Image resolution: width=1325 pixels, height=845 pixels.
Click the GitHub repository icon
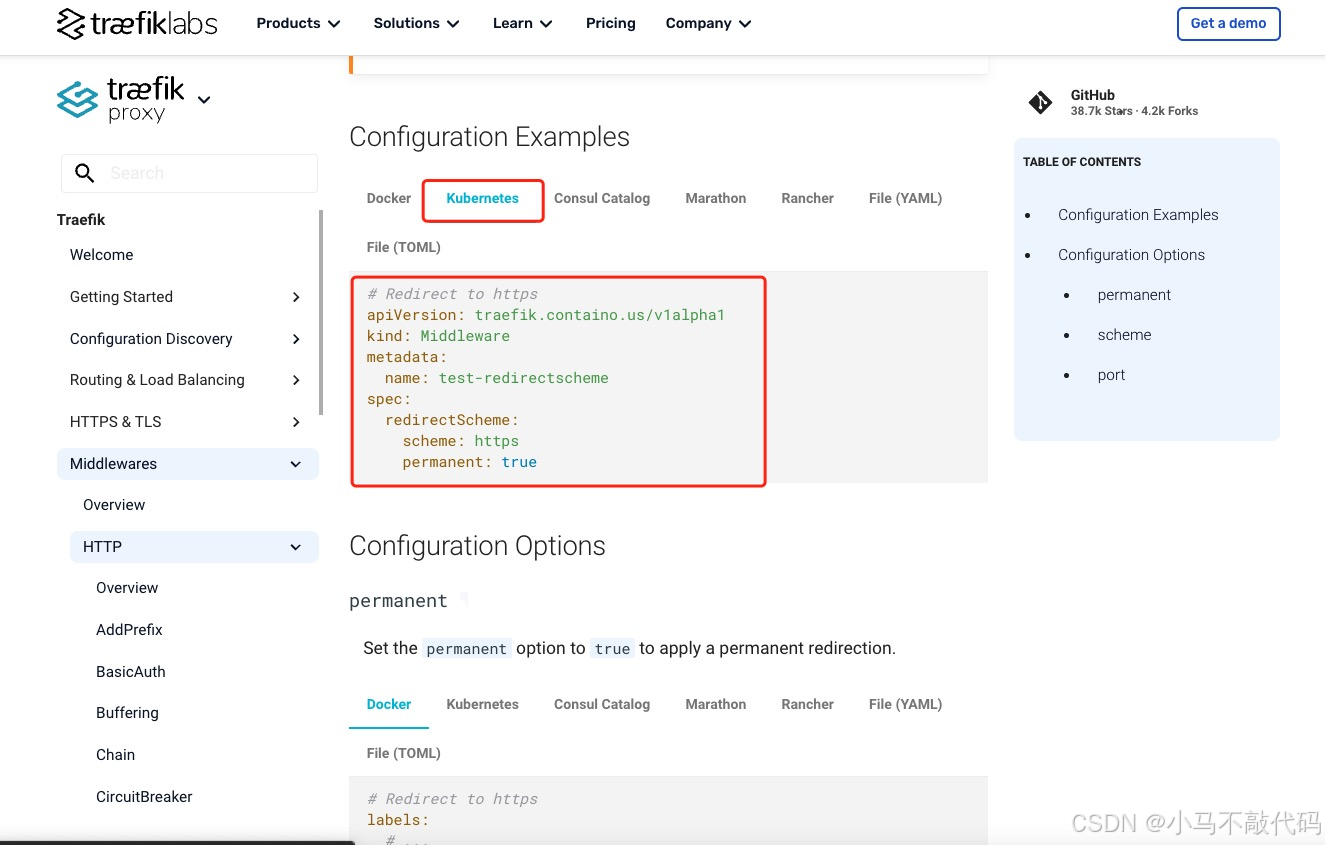click(1040, 102)
